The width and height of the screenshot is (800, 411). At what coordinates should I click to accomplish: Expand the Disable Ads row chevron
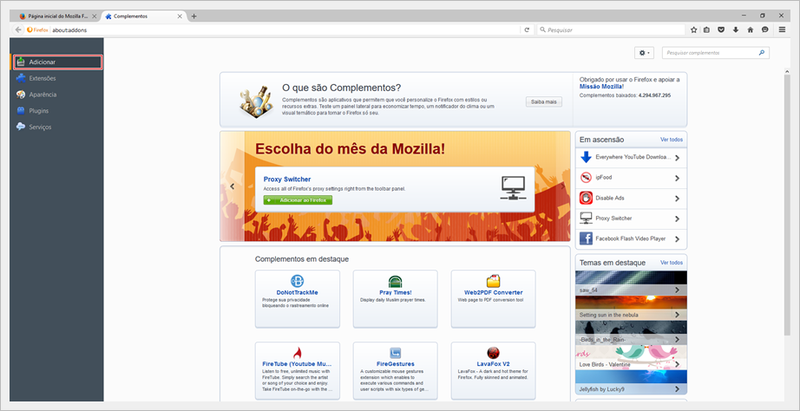point(677,198)
